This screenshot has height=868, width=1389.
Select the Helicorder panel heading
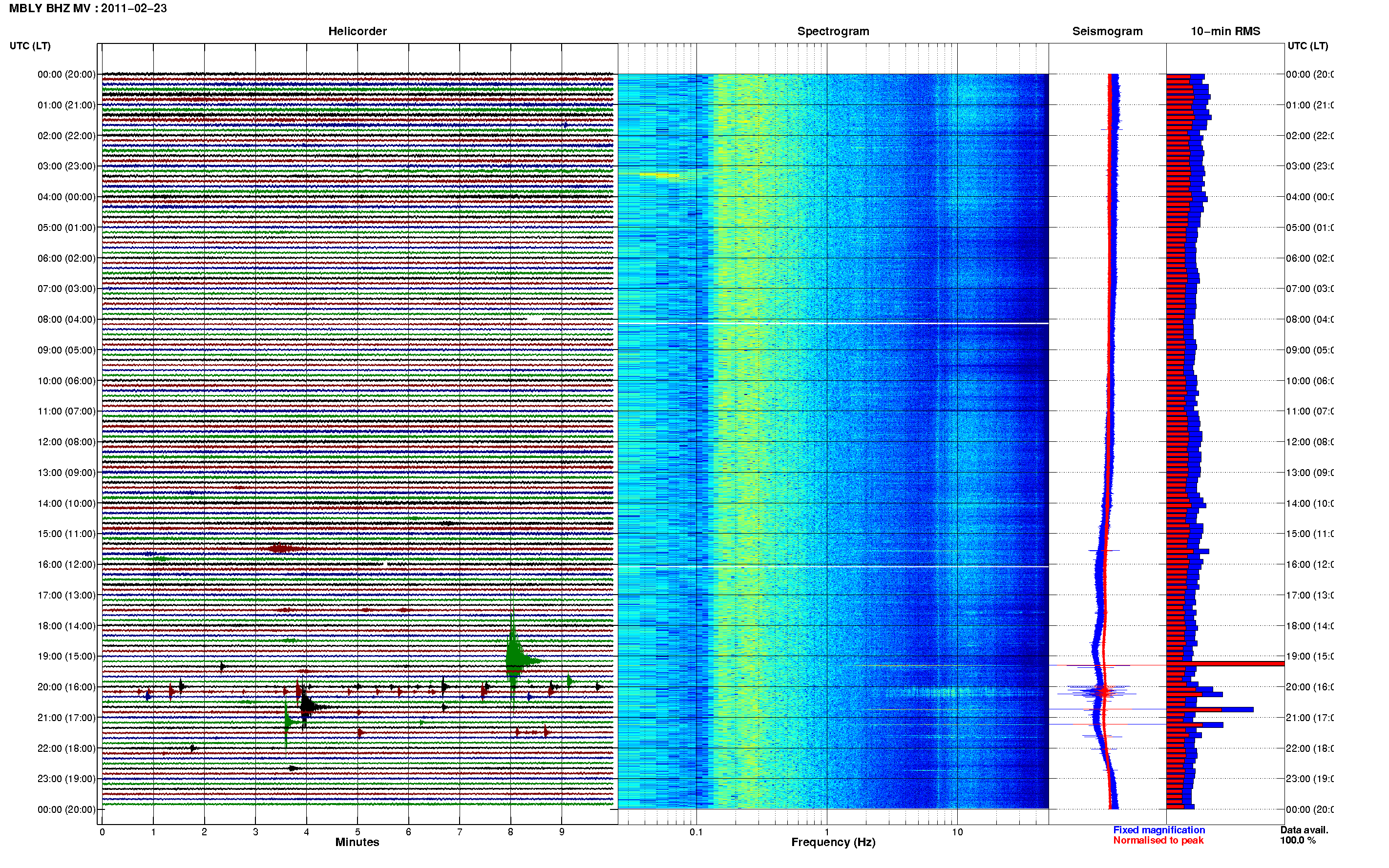click(x=357, y=32)
